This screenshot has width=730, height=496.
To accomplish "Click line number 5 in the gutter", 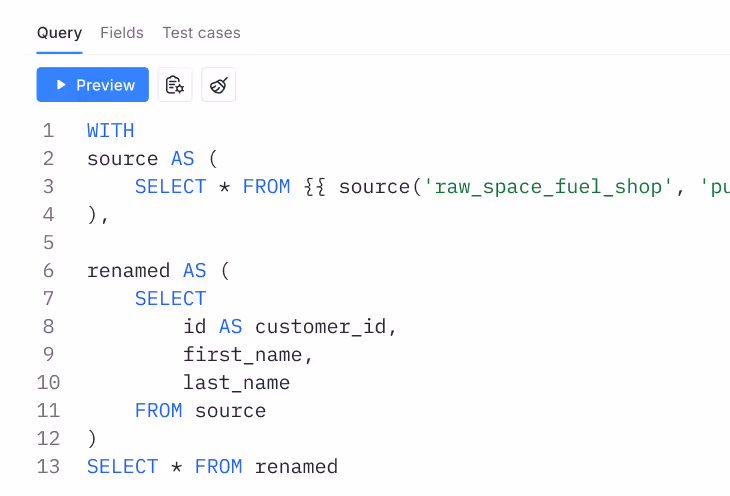I will coord(49,243).
